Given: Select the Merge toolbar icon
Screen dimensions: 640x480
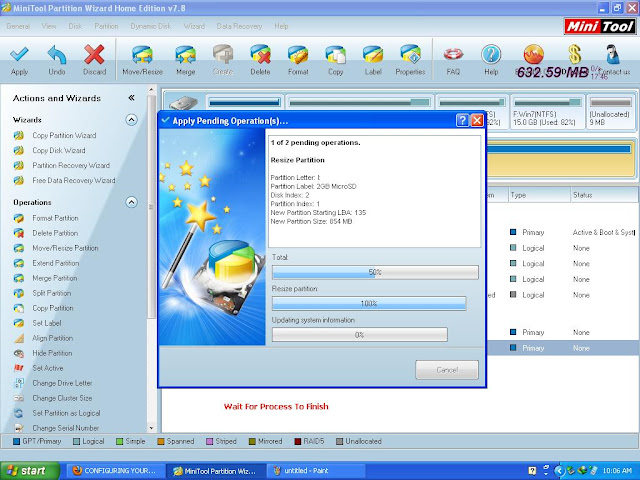Looking at the screenshot, I should pos(185,55).
